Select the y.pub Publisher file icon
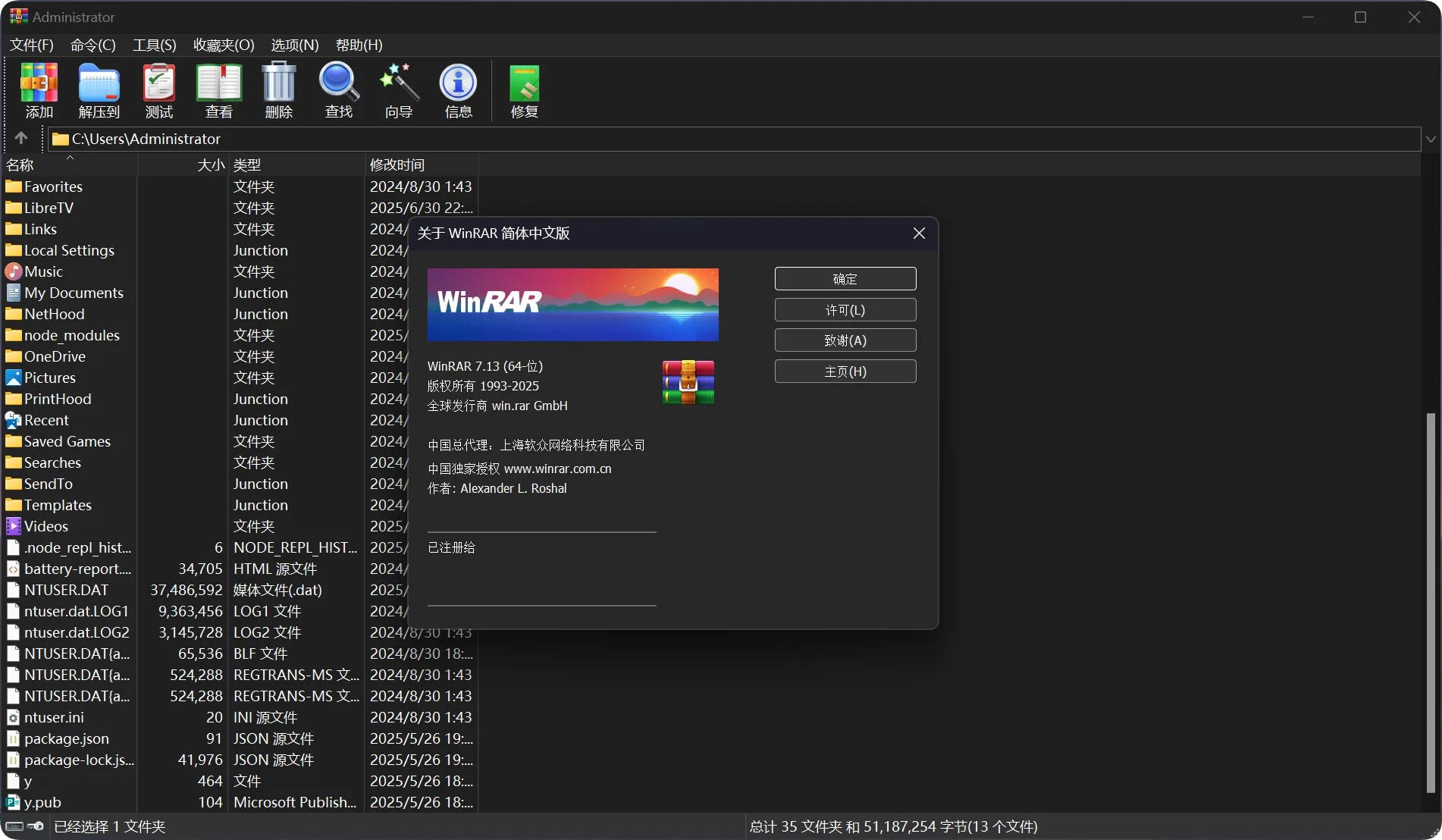Viewport: 1442px width, 840px height. tap(13, 802)
